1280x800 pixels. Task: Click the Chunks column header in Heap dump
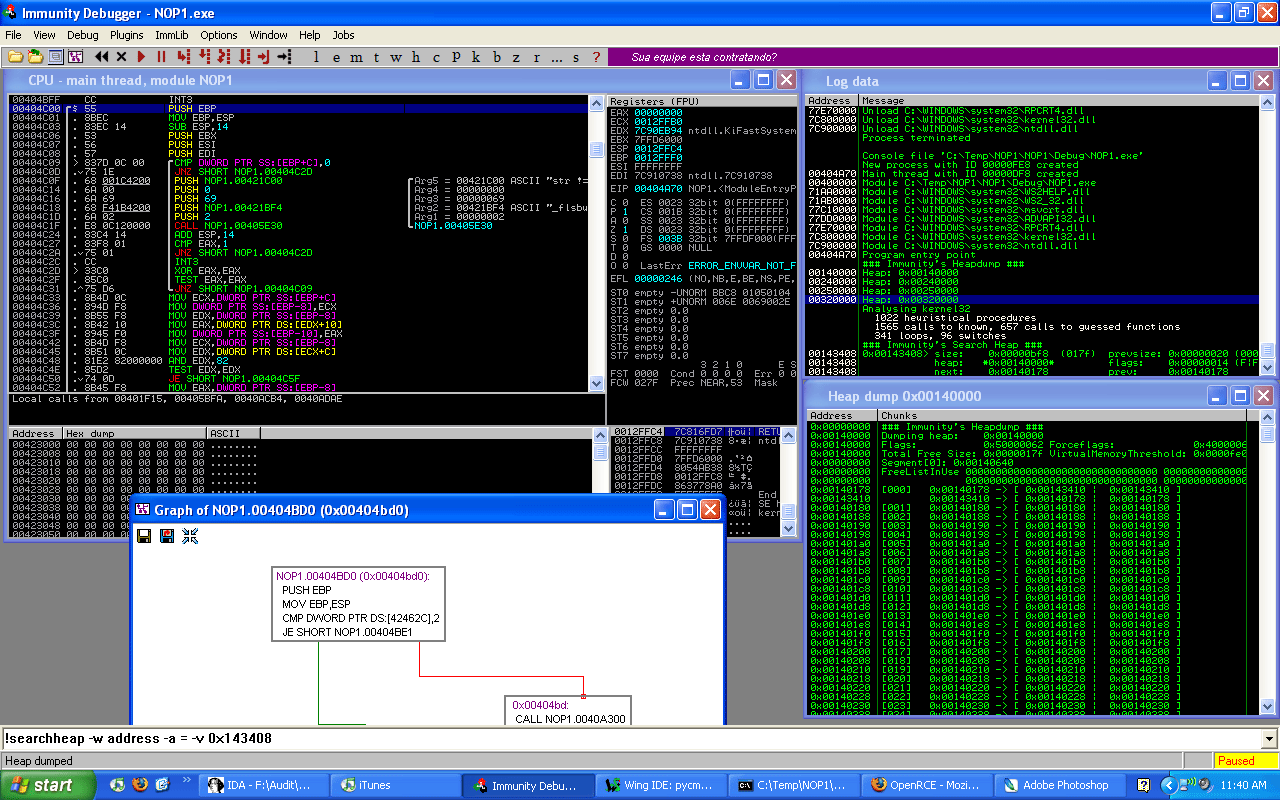tap(1062, 415)
